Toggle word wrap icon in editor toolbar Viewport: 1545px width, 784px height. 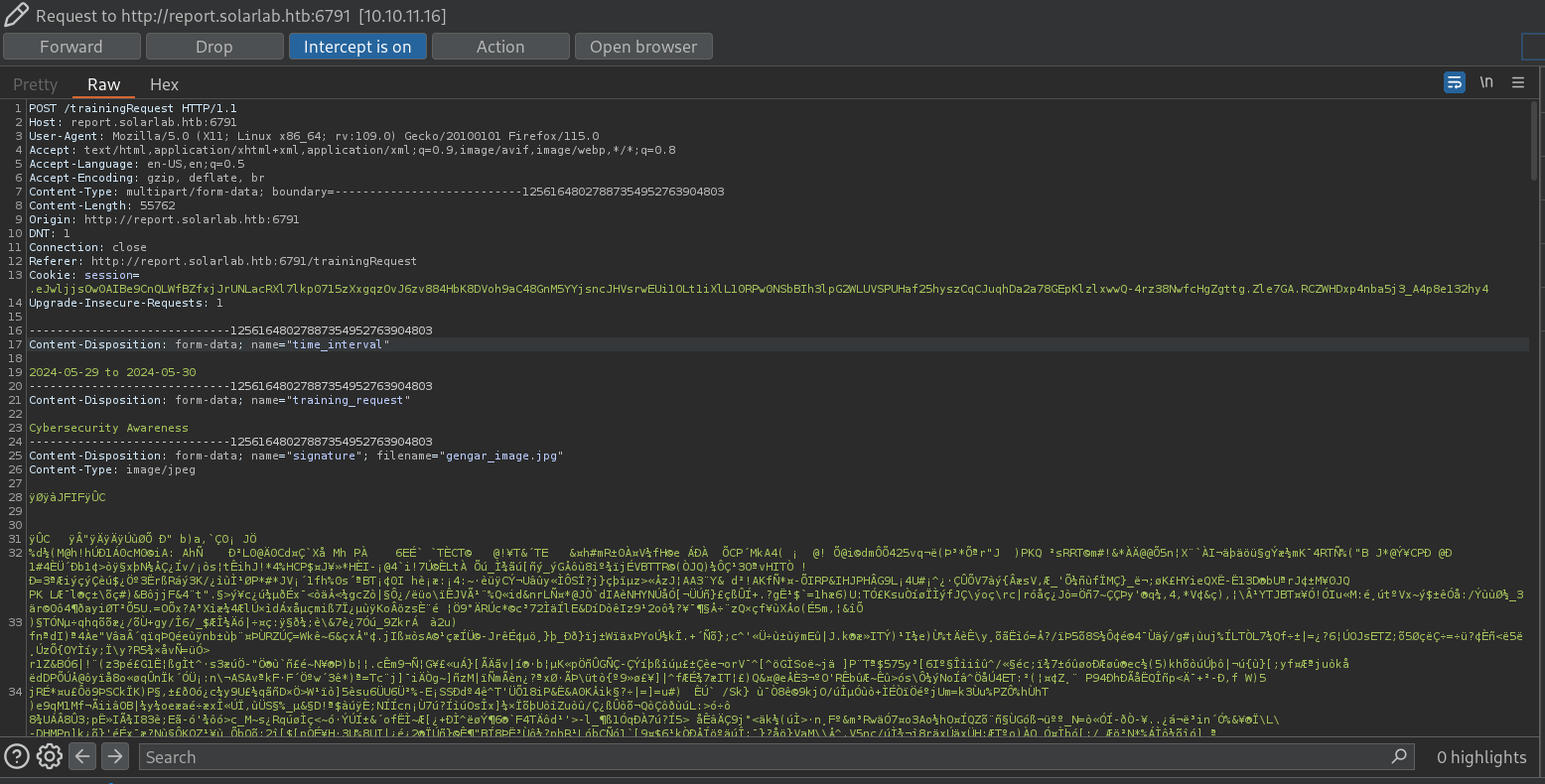point(1454,82)
